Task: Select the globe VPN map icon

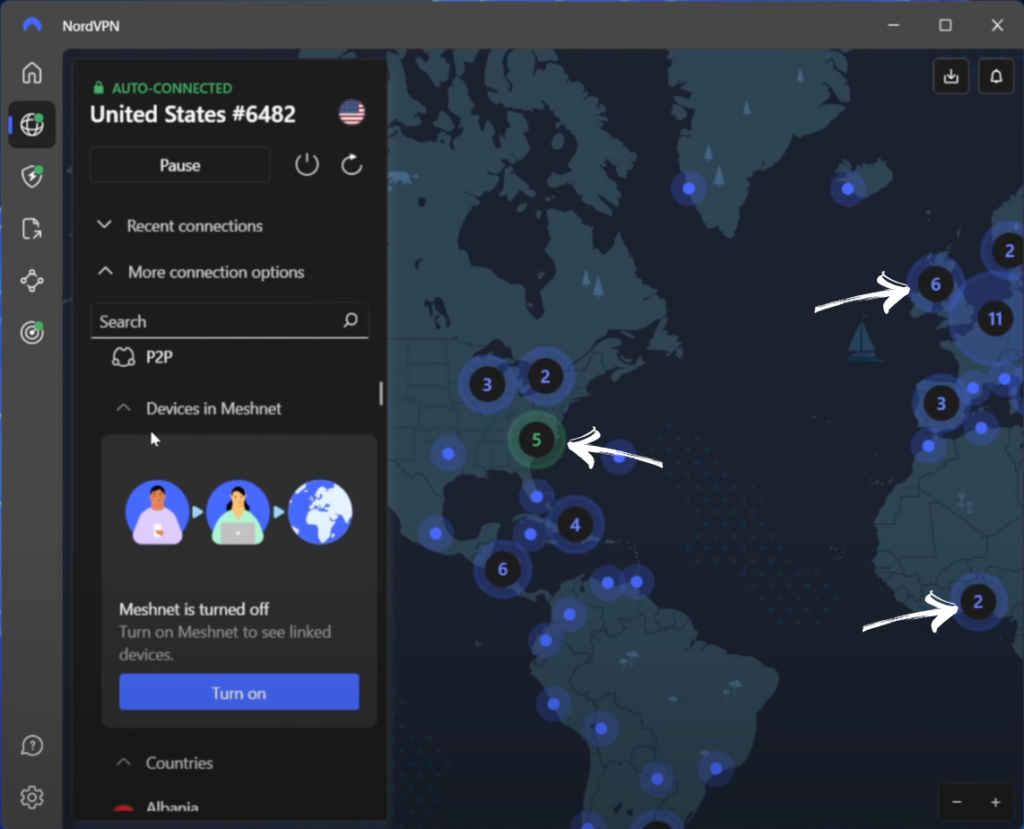Action: (32, 125)
